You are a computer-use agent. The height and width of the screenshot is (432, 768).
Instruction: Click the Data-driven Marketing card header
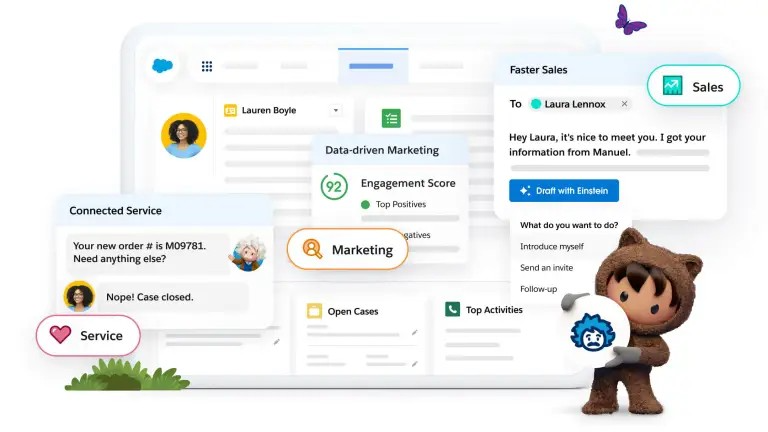pyautogui.click(x=389, y=150)
